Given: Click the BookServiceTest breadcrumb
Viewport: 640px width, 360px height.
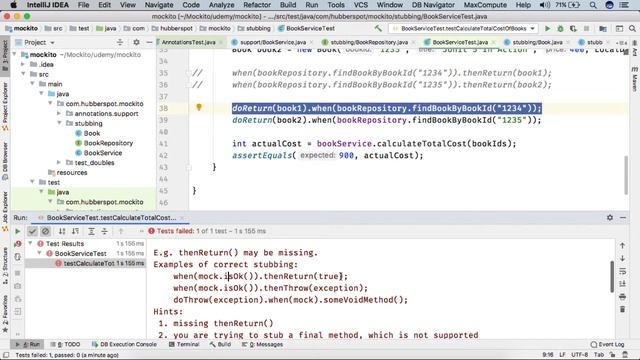Looking at the screenshot, I should pyautogui.click(x=306, y=29).
